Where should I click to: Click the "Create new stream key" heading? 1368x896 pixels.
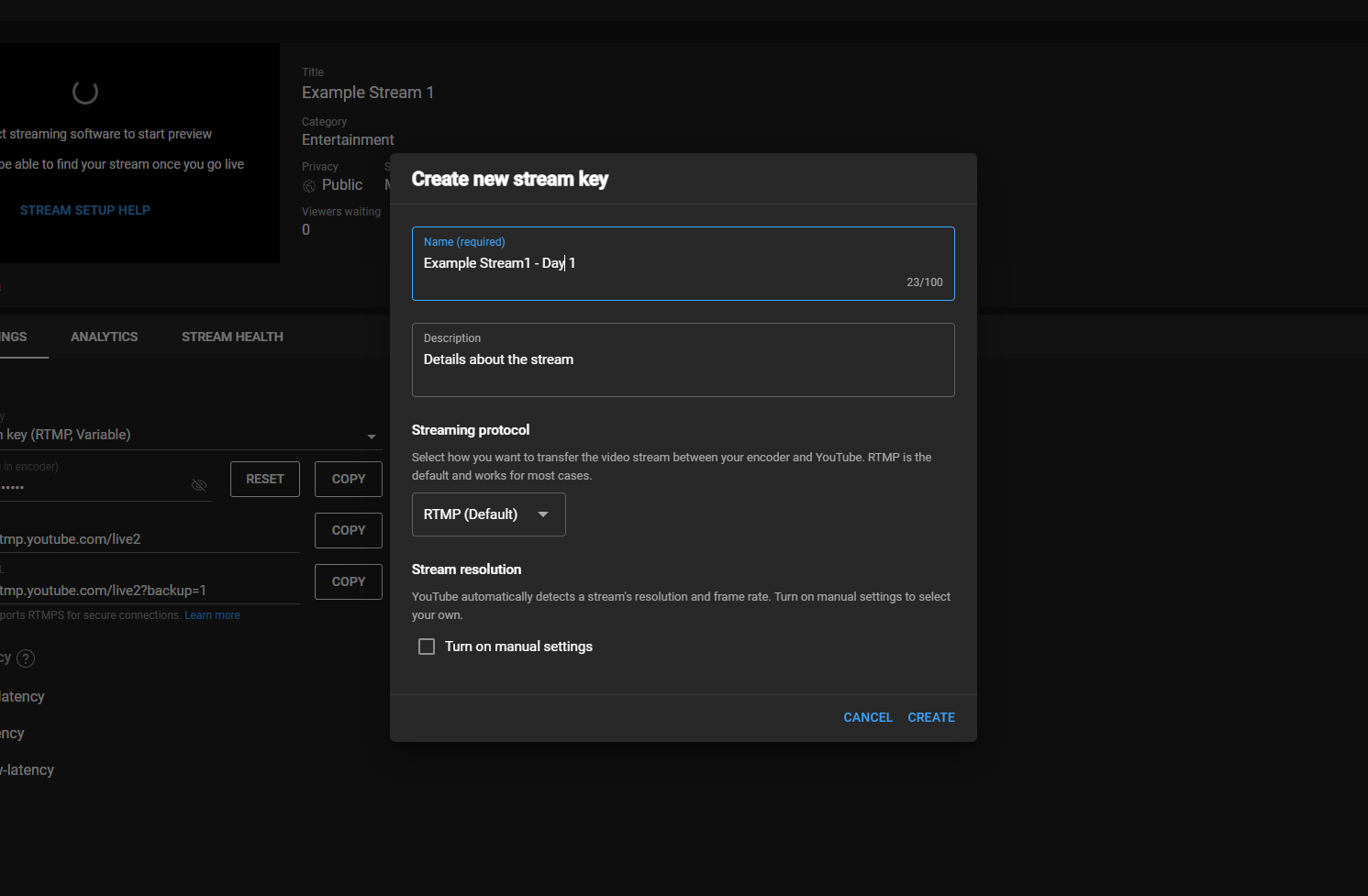tap(510, 179)
